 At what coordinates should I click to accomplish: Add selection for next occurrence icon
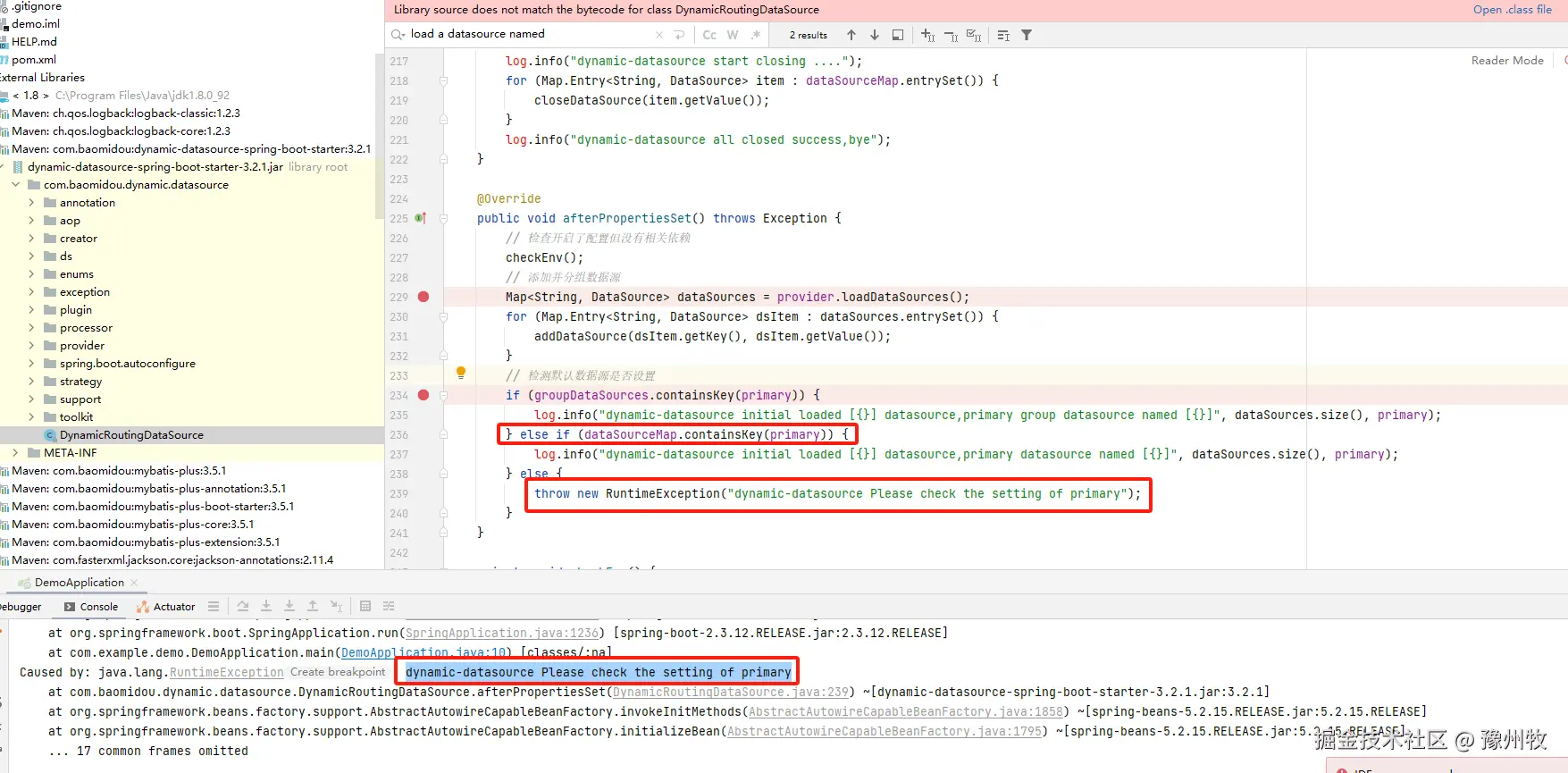coord(927,35)
